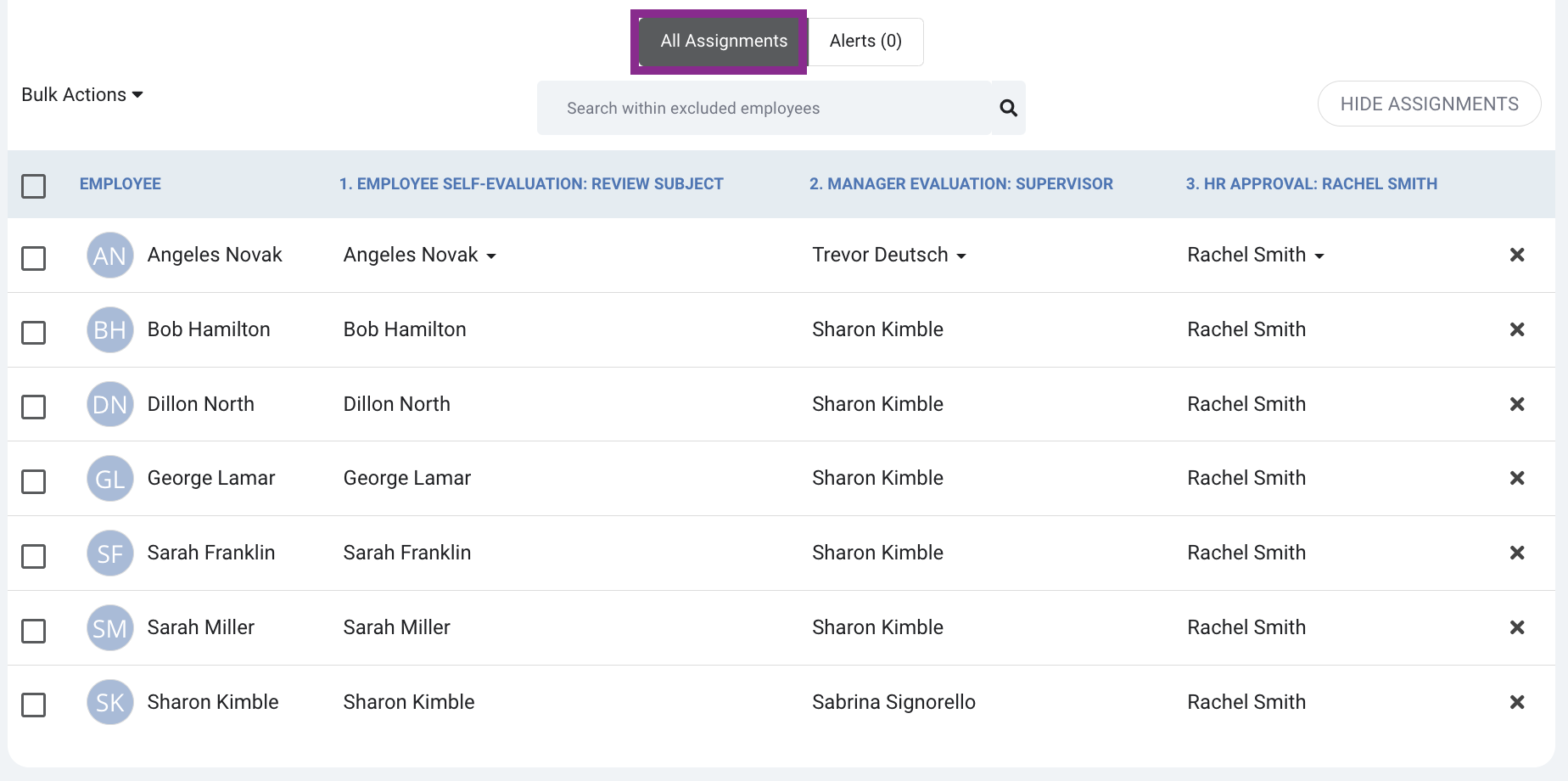This screenshot has width=1568, height=781.
Task: Sort by the EMPLOYEE column header
Action: click(120, 183)
